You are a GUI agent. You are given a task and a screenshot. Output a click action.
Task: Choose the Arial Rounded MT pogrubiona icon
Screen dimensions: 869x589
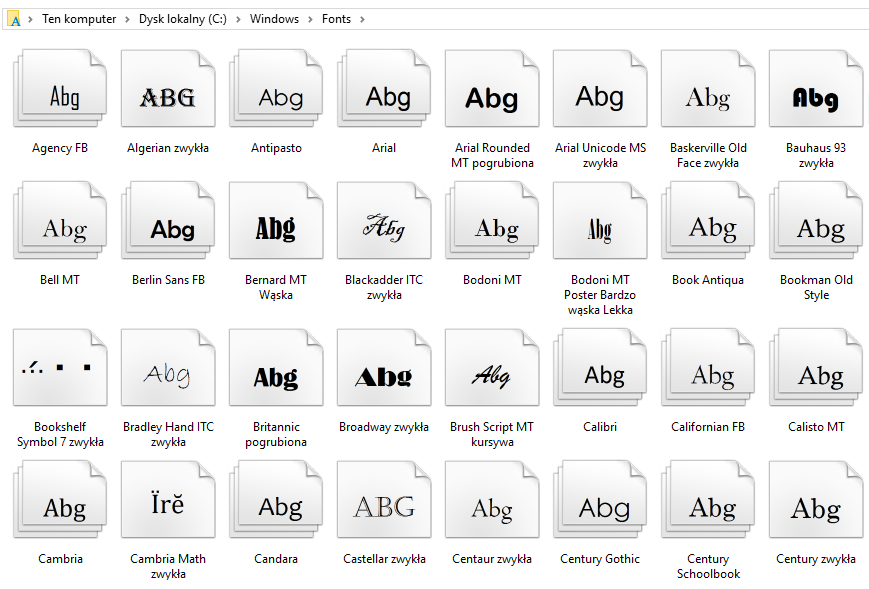point(492,89)
